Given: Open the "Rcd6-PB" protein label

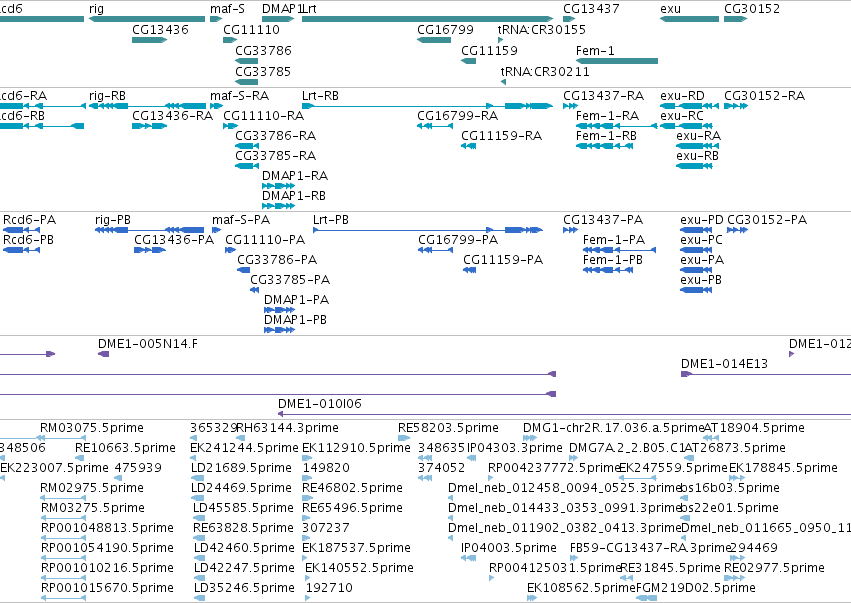Looking at the screenshot, I should point(28,240).
